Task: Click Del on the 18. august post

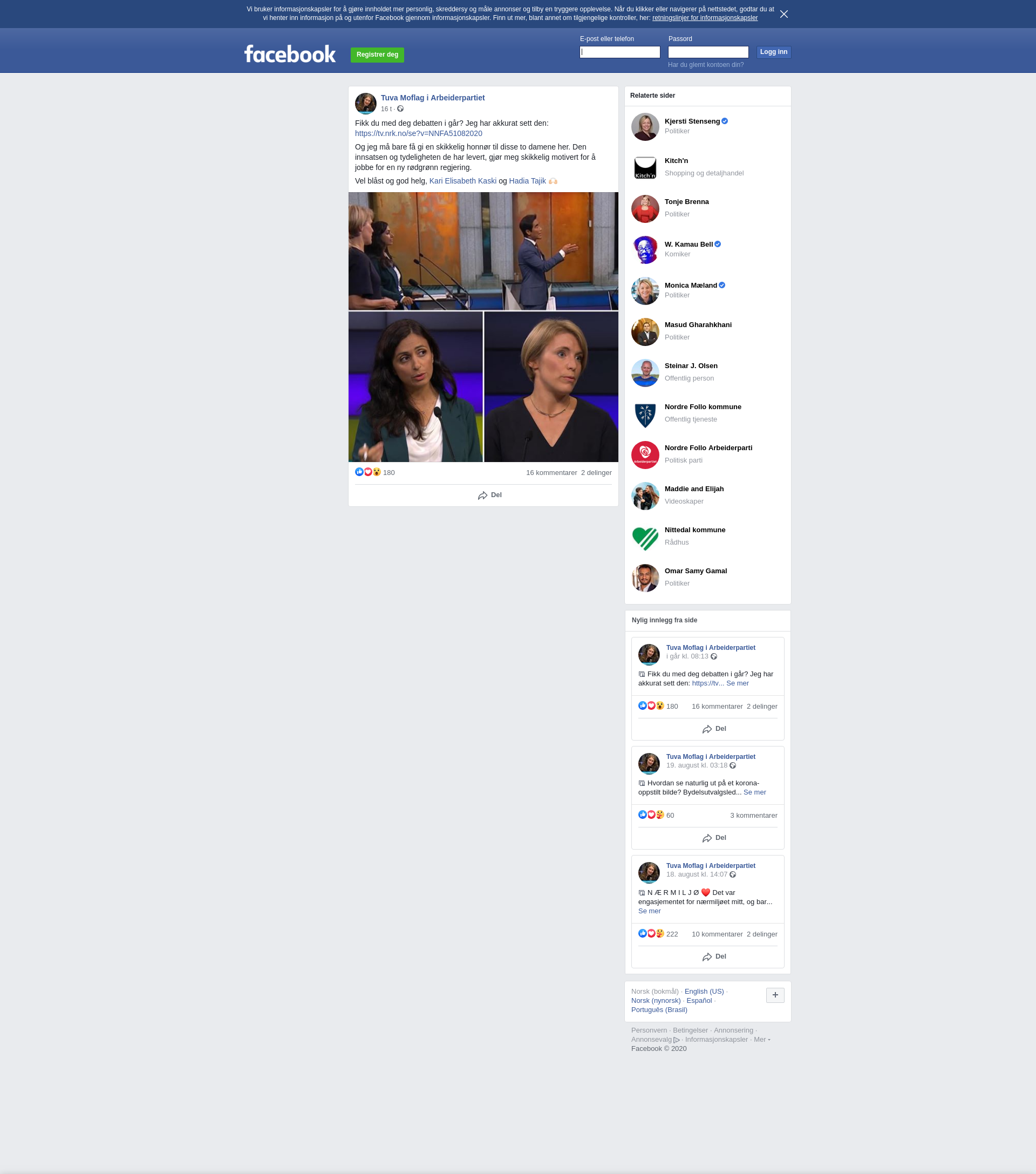Action: click(x=714, y=957)
